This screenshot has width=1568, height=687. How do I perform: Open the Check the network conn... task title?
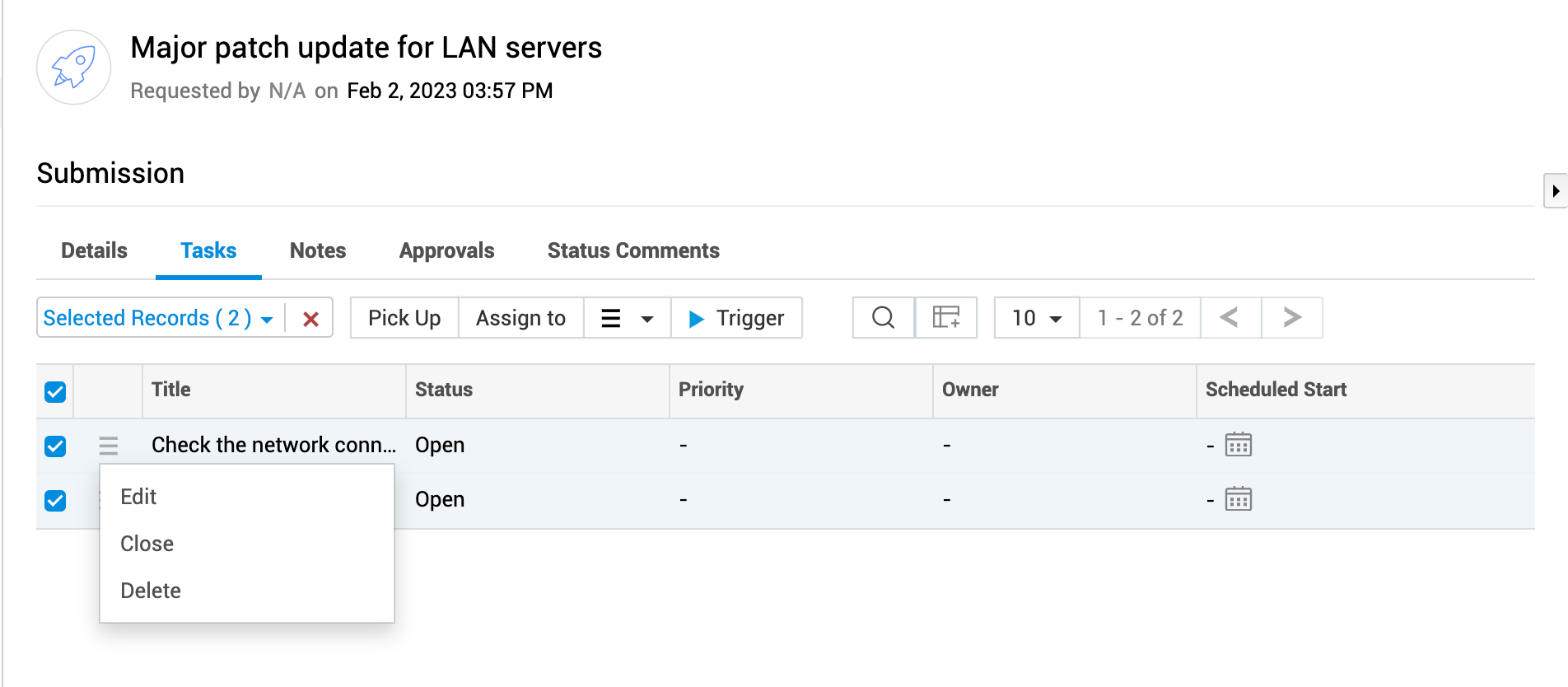click(273, 445)
